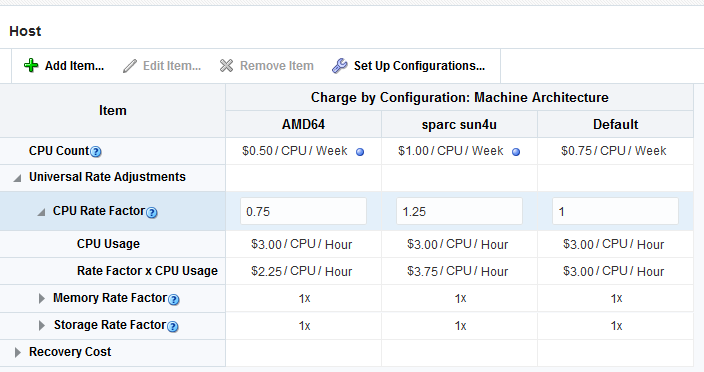This screenshot has width=704, height=372.
Task: Click the $3.75 / CPU / Hour cell
Action: click(458, 271)
